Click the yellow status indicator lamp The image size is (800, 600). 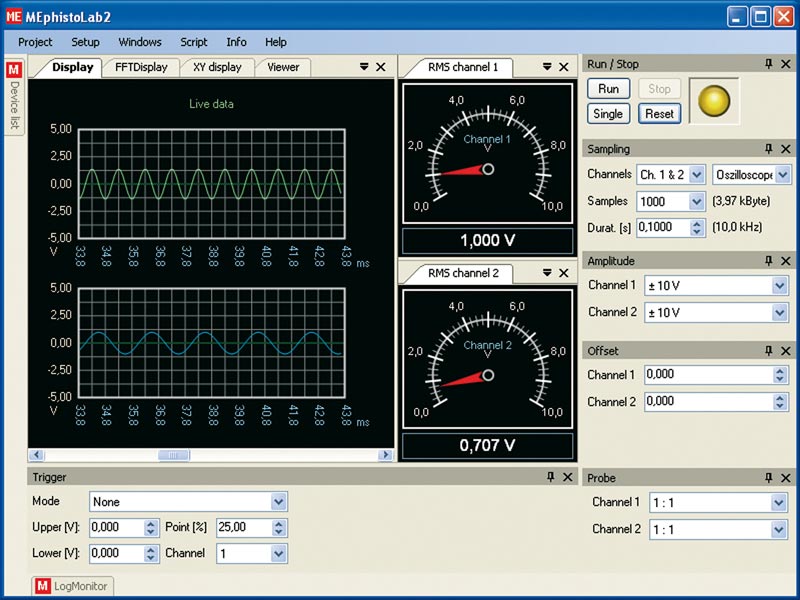pyautogui.click(x=714, y=101)
